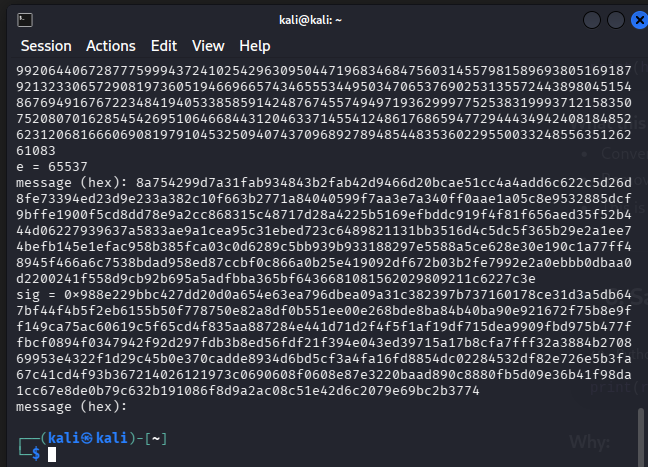Viewport: 648px width, 467px height.
Task: Click the command prompt cursor after $
Action: pyautogui.click(x=52, y=455)
